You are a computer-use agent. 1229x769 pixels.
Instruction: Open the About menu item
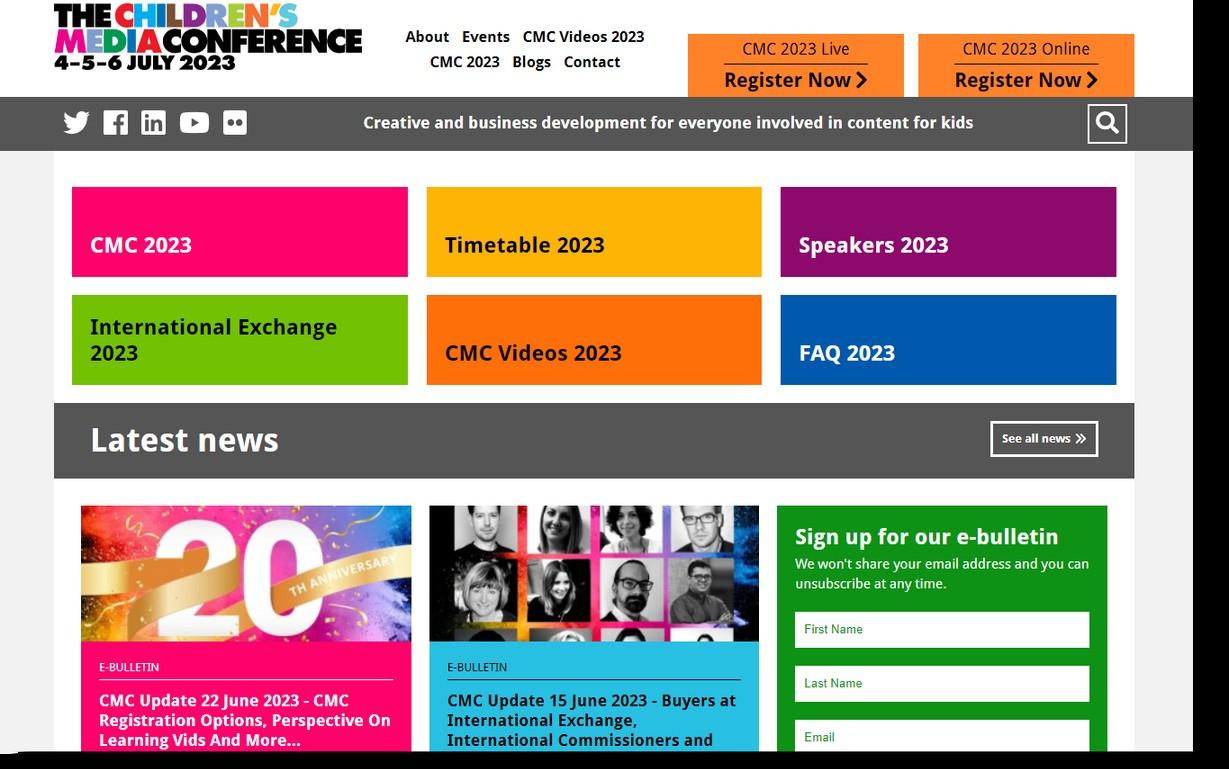(427, 37)
